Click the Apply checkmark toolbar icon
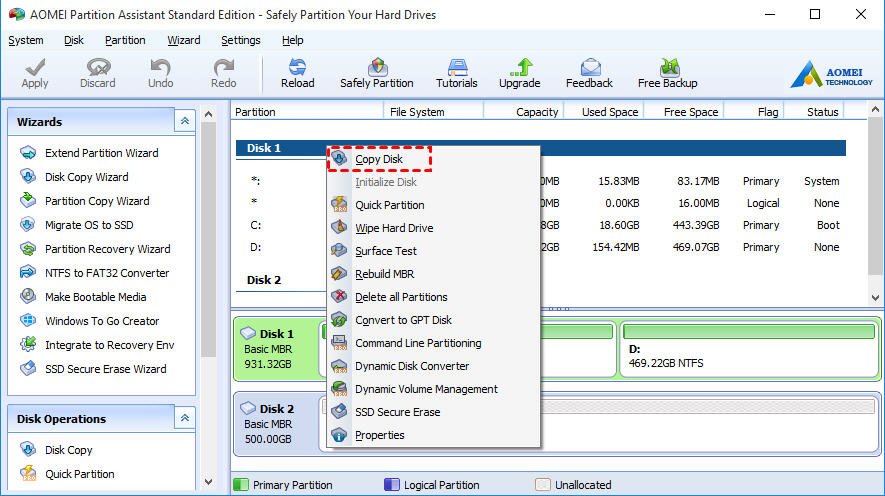885x496 pixels. tap(35, 73)
